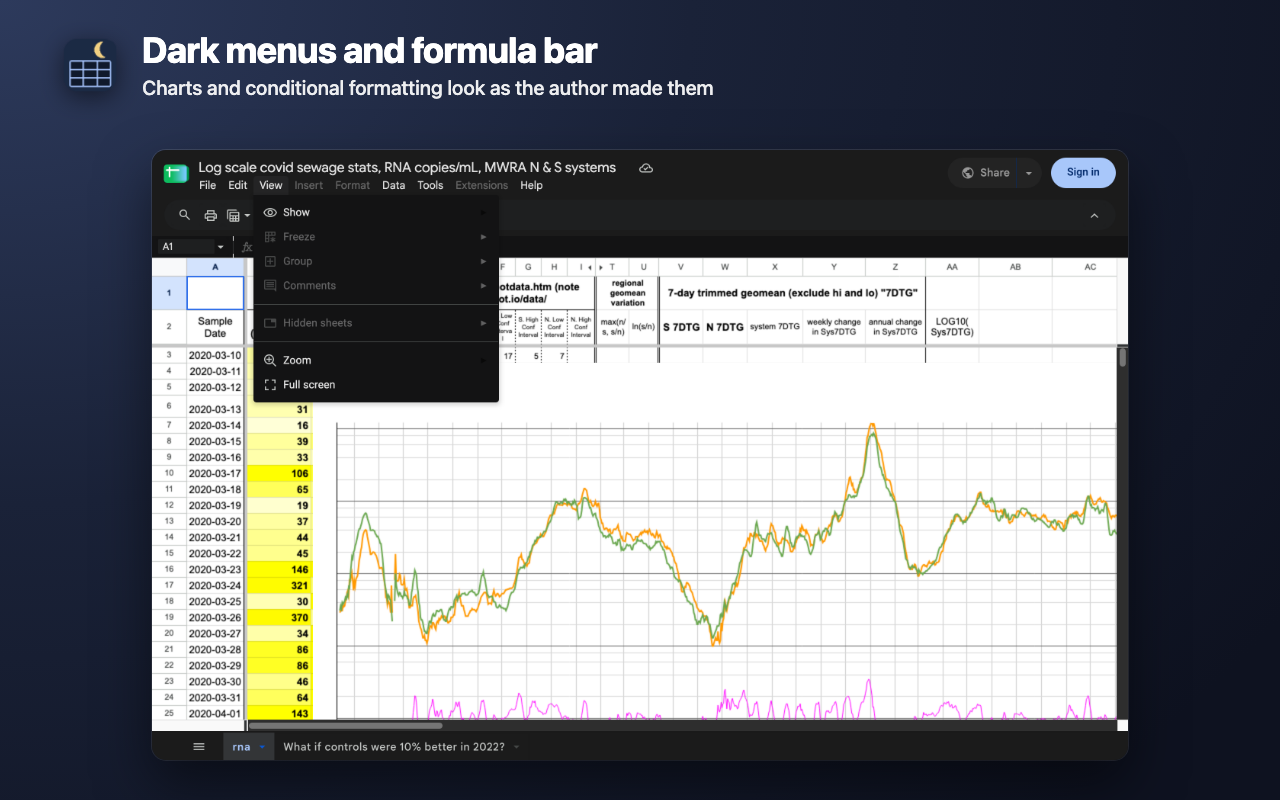
Task: Open the Help menu
Action: 531,185
